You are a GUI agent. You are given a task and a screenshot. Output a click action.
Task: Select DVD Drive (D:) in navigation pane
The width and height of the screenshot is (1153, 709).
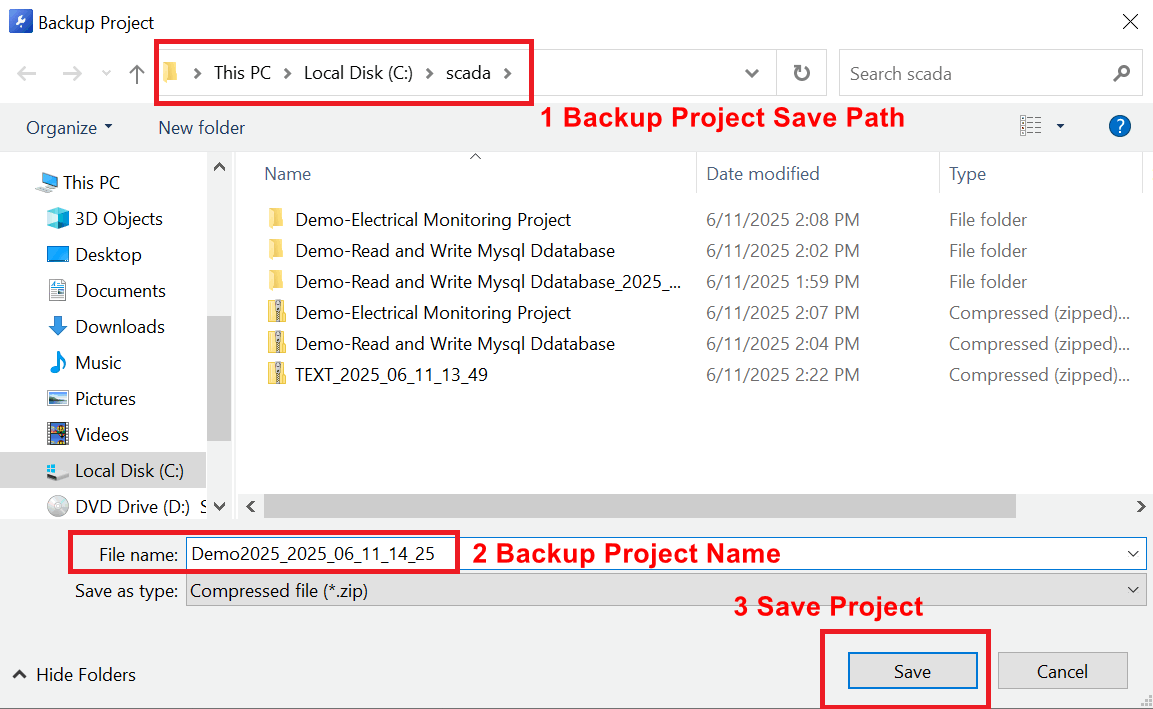[118, 507]
